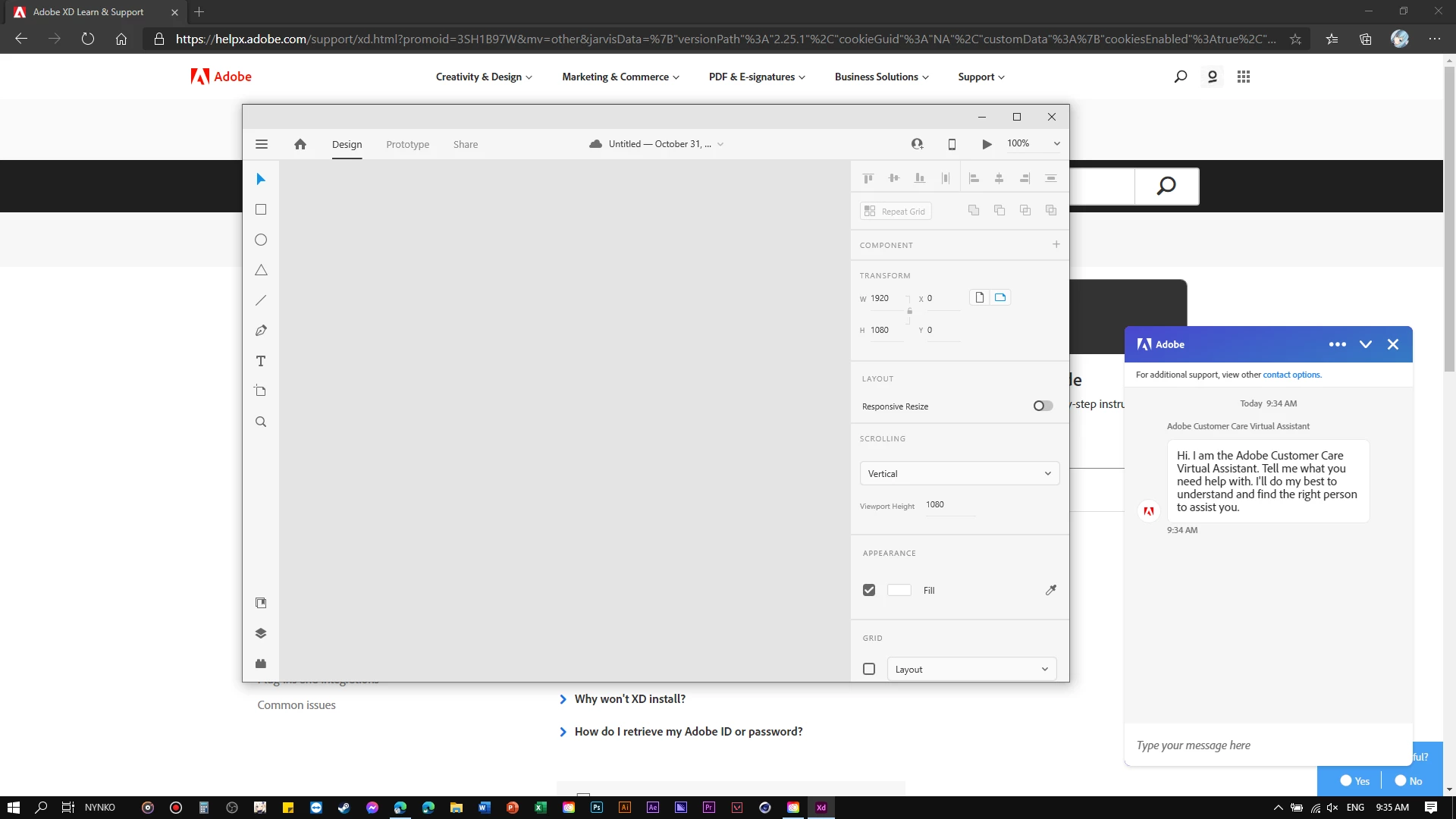Image resolution: width=1456 pixels, height=819 pixels.
Task: Switch to the Prototype tab
Action: click(x=407, y=144)
